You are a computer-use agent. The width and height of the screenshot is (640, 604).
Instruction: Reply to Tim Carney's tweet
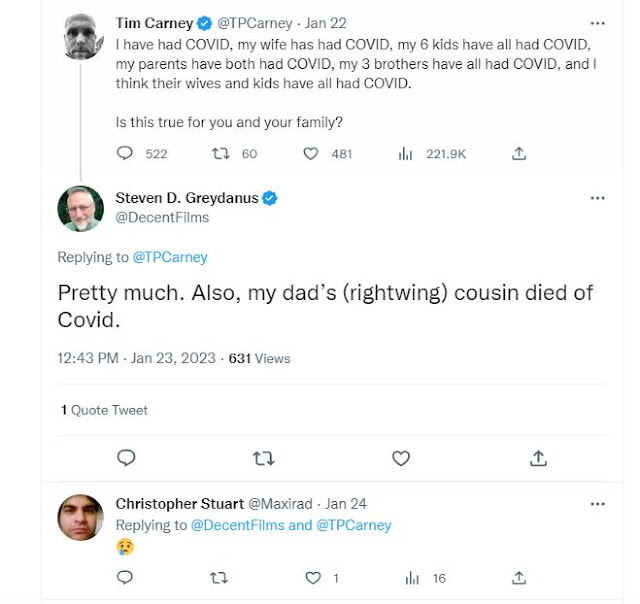click(x=125, y=154)
